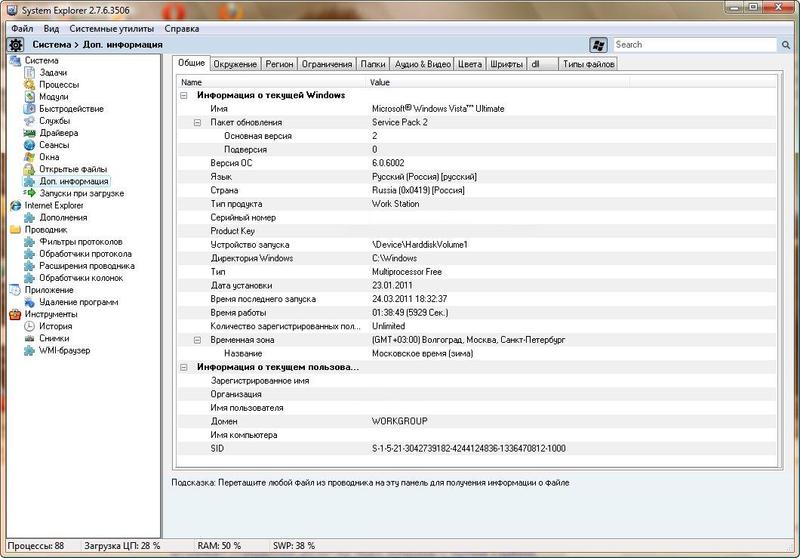Click the Дополнения puzzle icon
This screenshot has width=800, height=558.
[x=30, y=218]
